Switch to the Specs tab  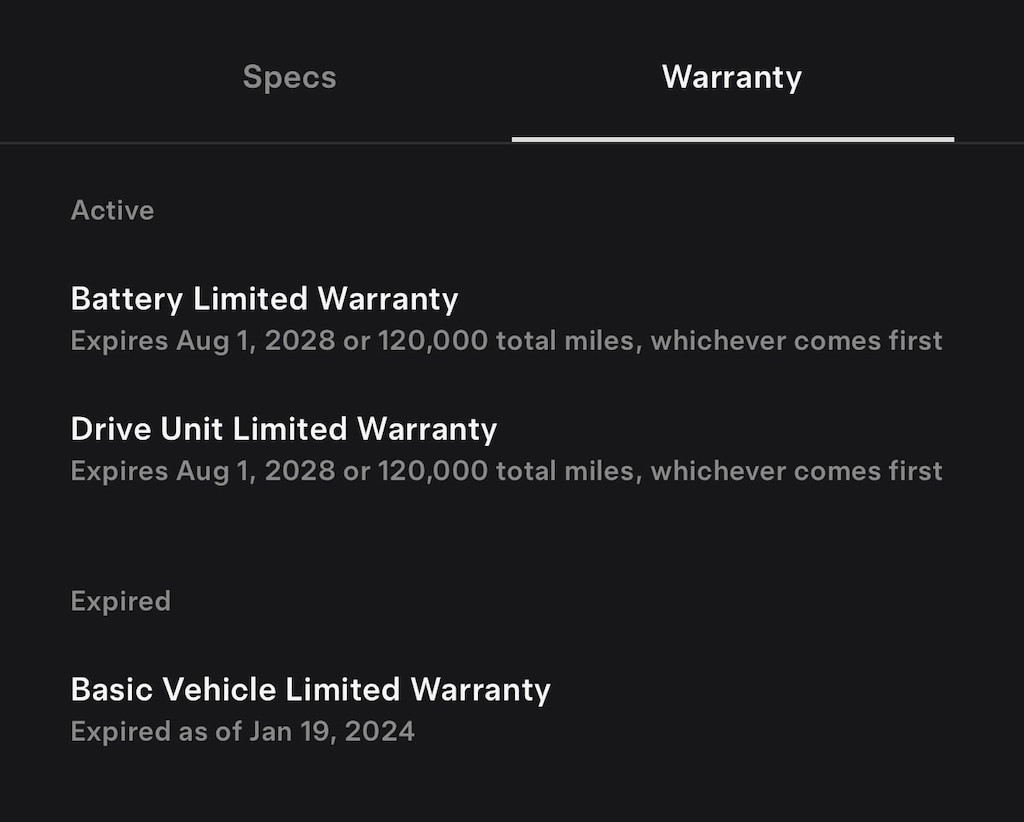[289, 77]
